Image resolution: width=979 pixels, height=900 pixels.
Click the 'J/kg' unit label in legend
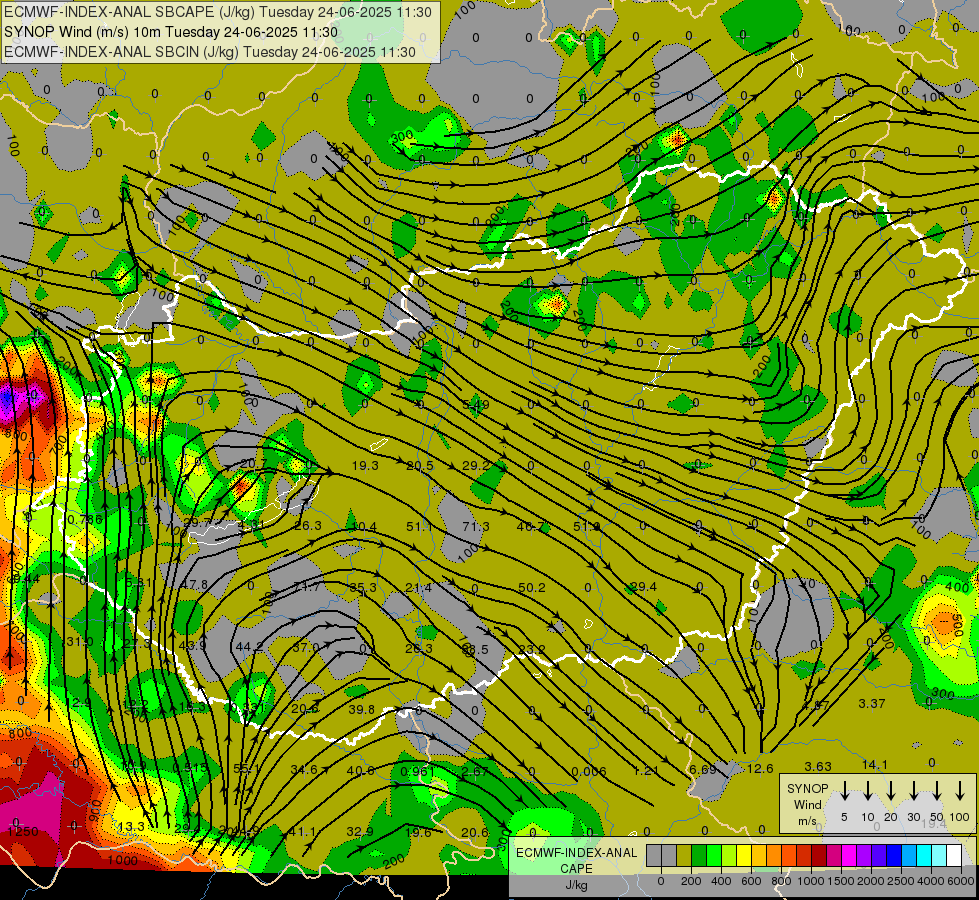(x=576, y=885)
